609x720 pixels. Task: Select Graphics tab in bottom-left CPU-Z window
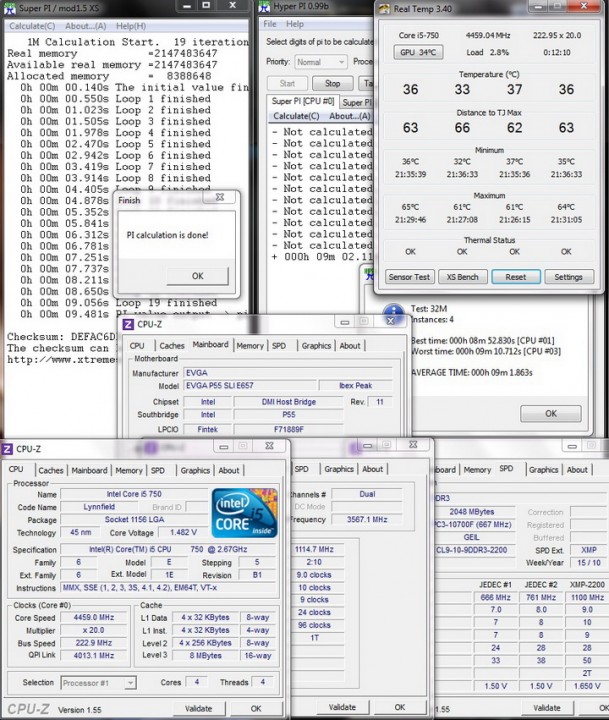click(195, 470)
